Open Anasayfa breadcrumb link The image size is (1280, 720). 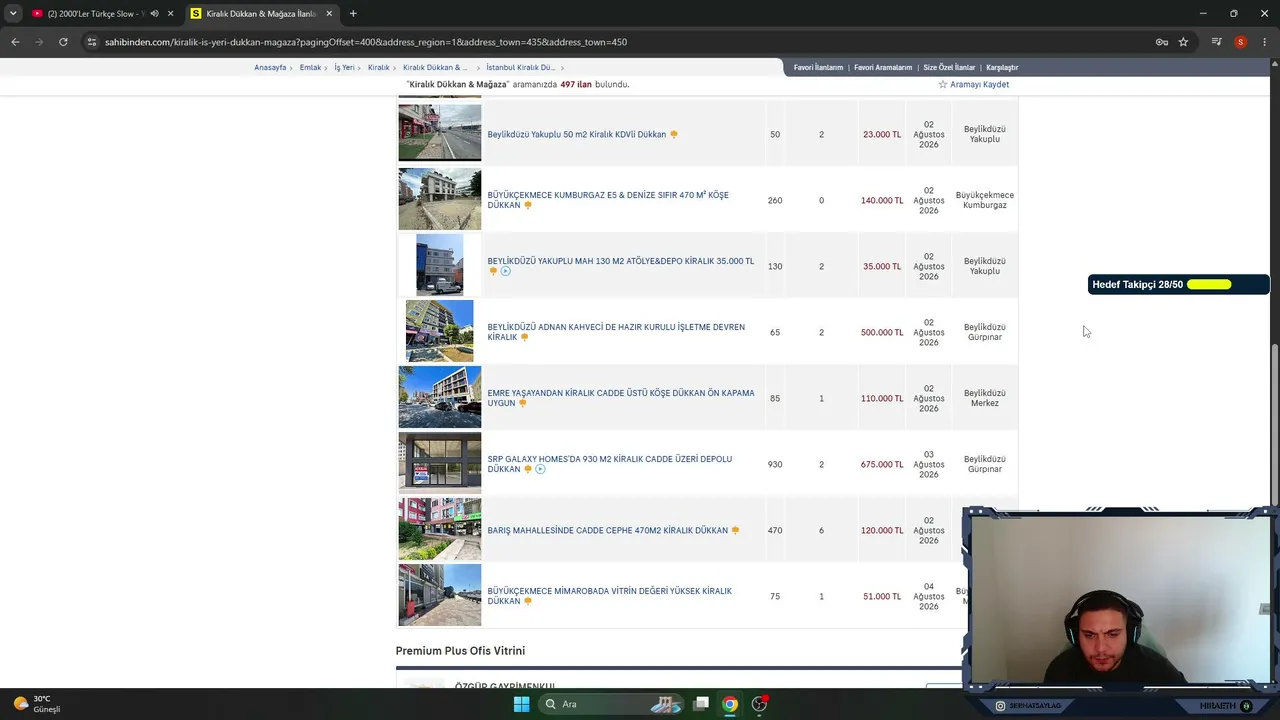270,67
